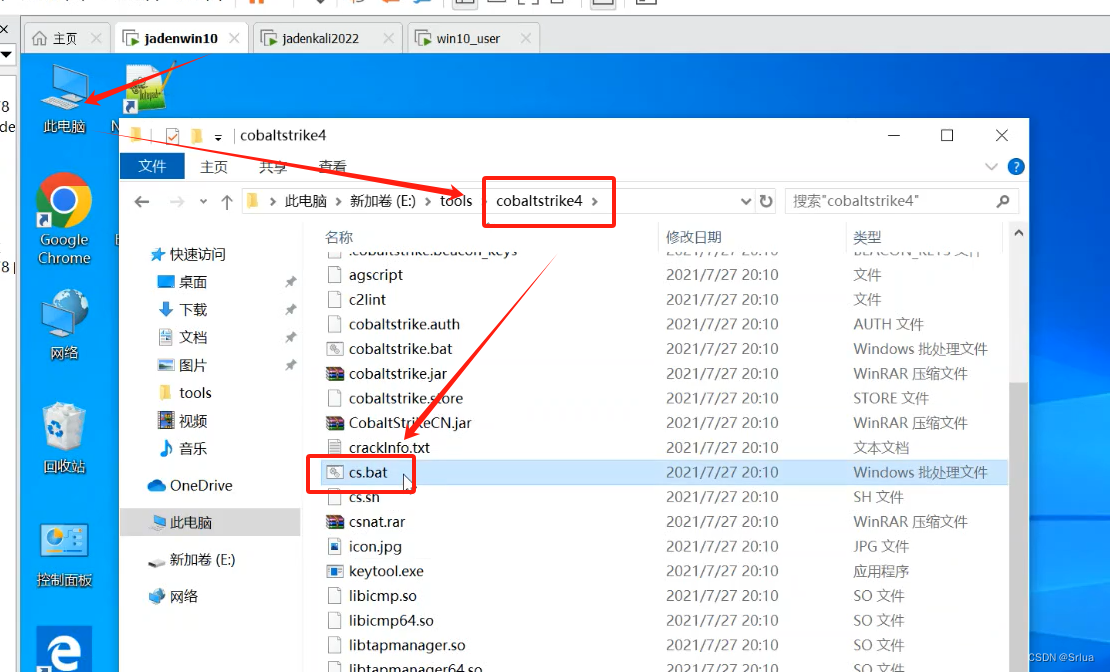Viewport: 1110px width, 672px height.
Task: Open the Notepad++ desktop shortcut icon
Action: 145,89
